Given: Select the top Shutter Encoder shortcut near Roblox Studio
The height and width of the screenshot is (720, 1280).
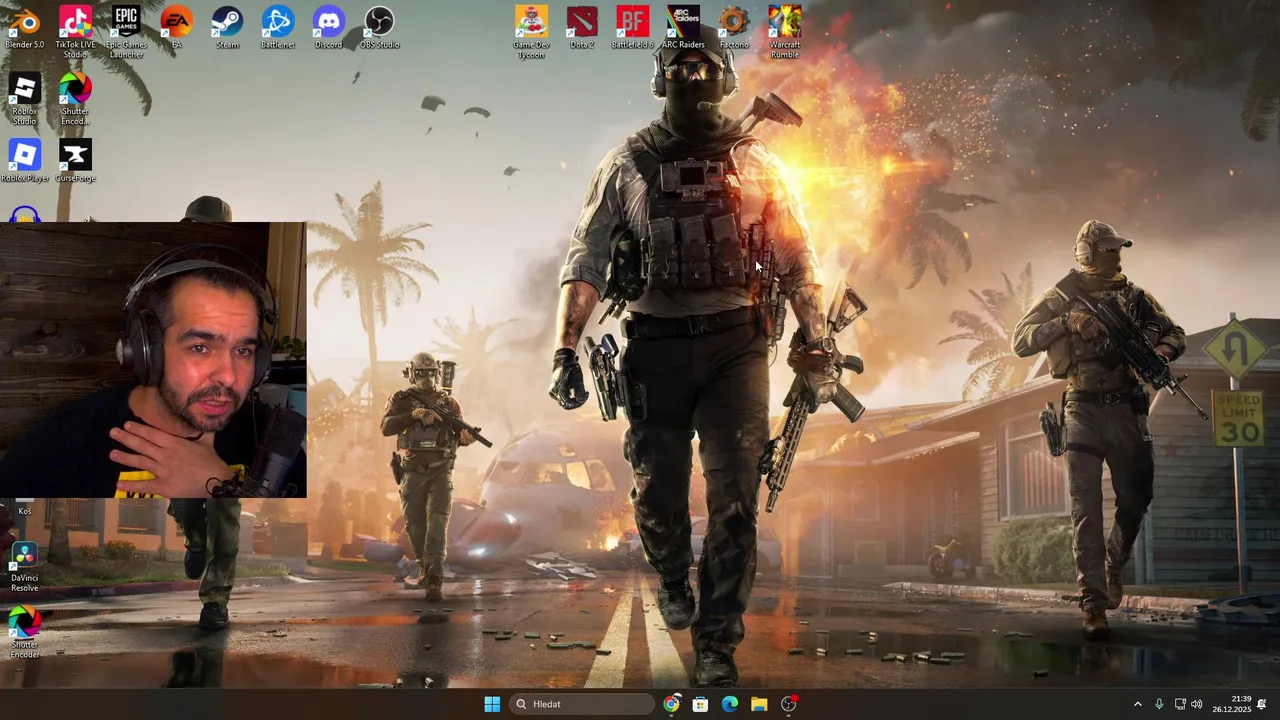Looking at the screenshot, I should (75, 99).
